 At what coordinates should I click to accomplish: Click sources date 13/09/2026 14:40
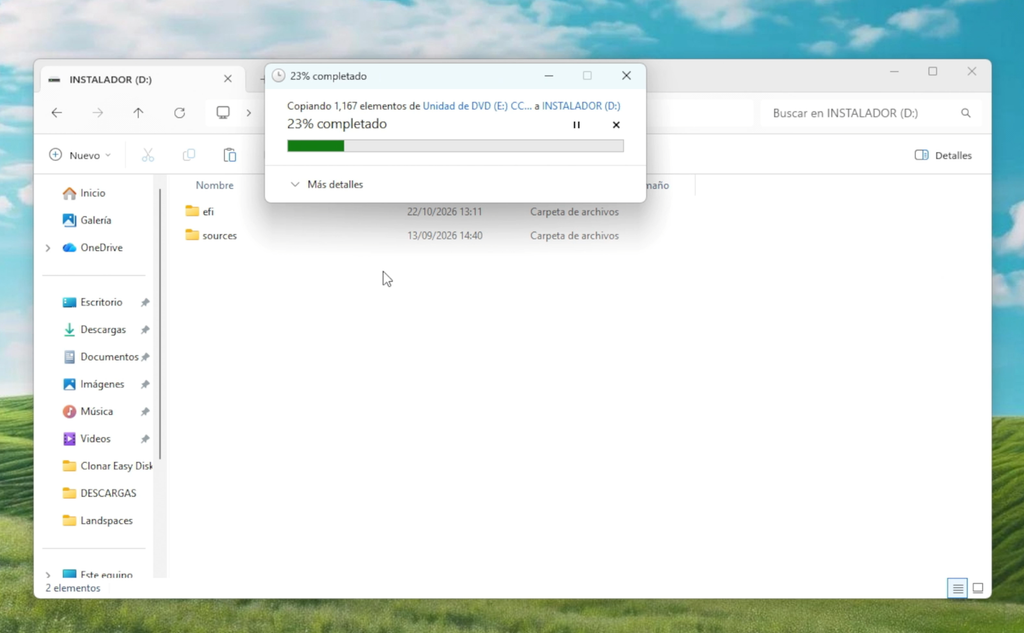[x=445, y=235]
